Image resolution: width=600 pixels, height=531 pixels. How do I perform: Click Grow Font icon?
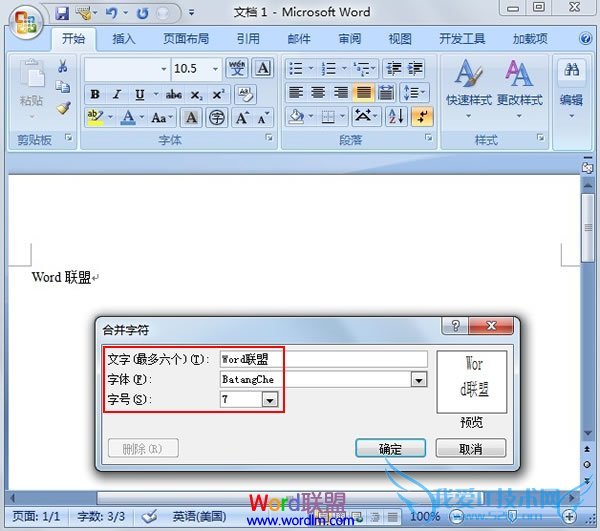[x=242, y=118]
